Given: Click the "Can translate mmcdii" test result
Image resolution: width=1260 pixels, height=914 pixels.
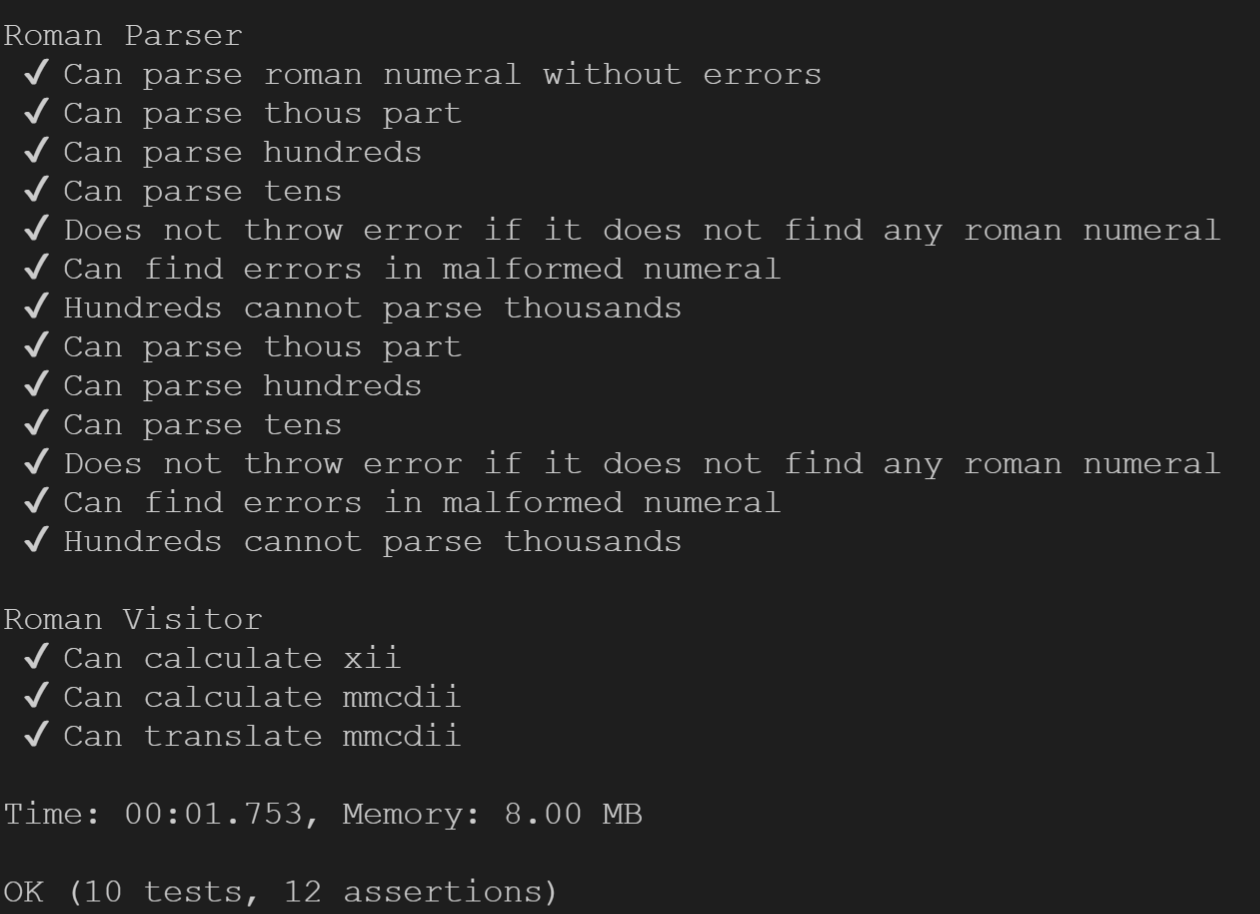Looking at the screenshot, I should (262, 737).
